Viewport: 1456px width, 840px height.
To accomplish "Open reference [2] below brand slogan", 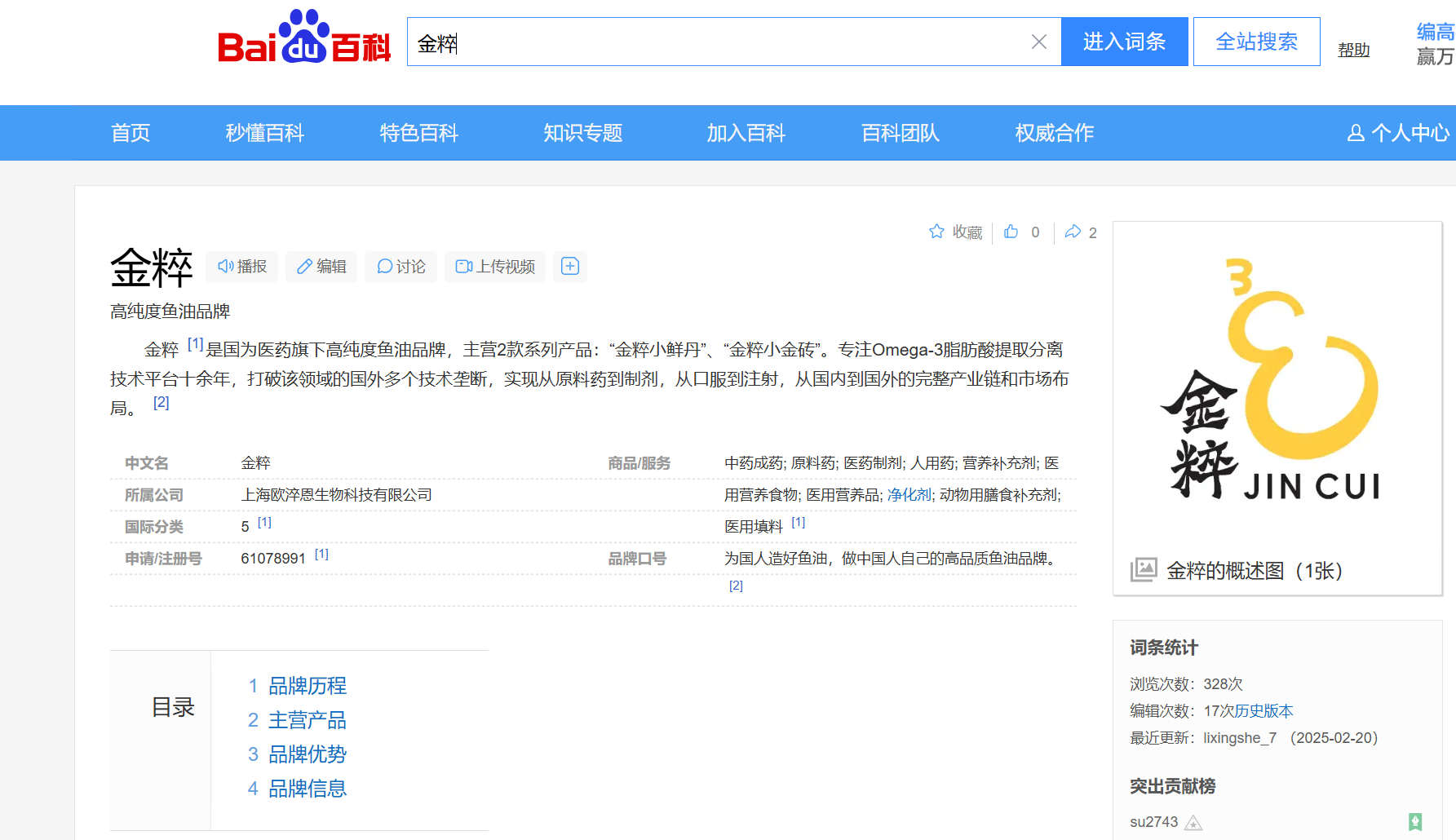I will tap(736, 586).
